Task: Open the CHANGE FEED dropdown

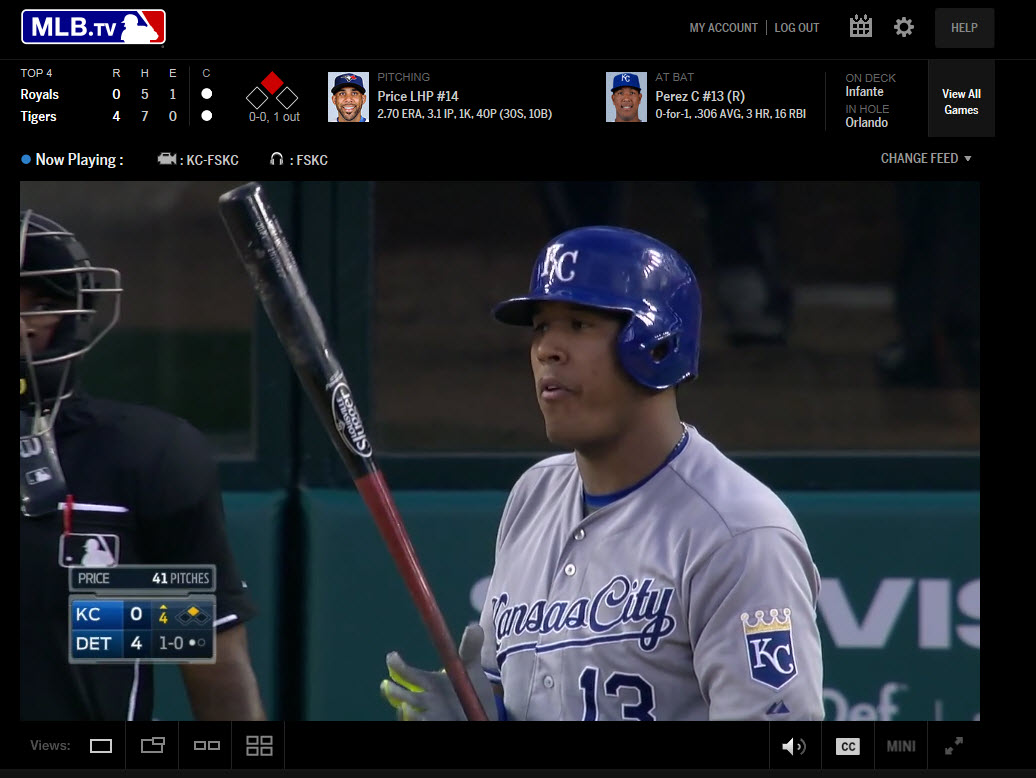Action: coord(926,159)
